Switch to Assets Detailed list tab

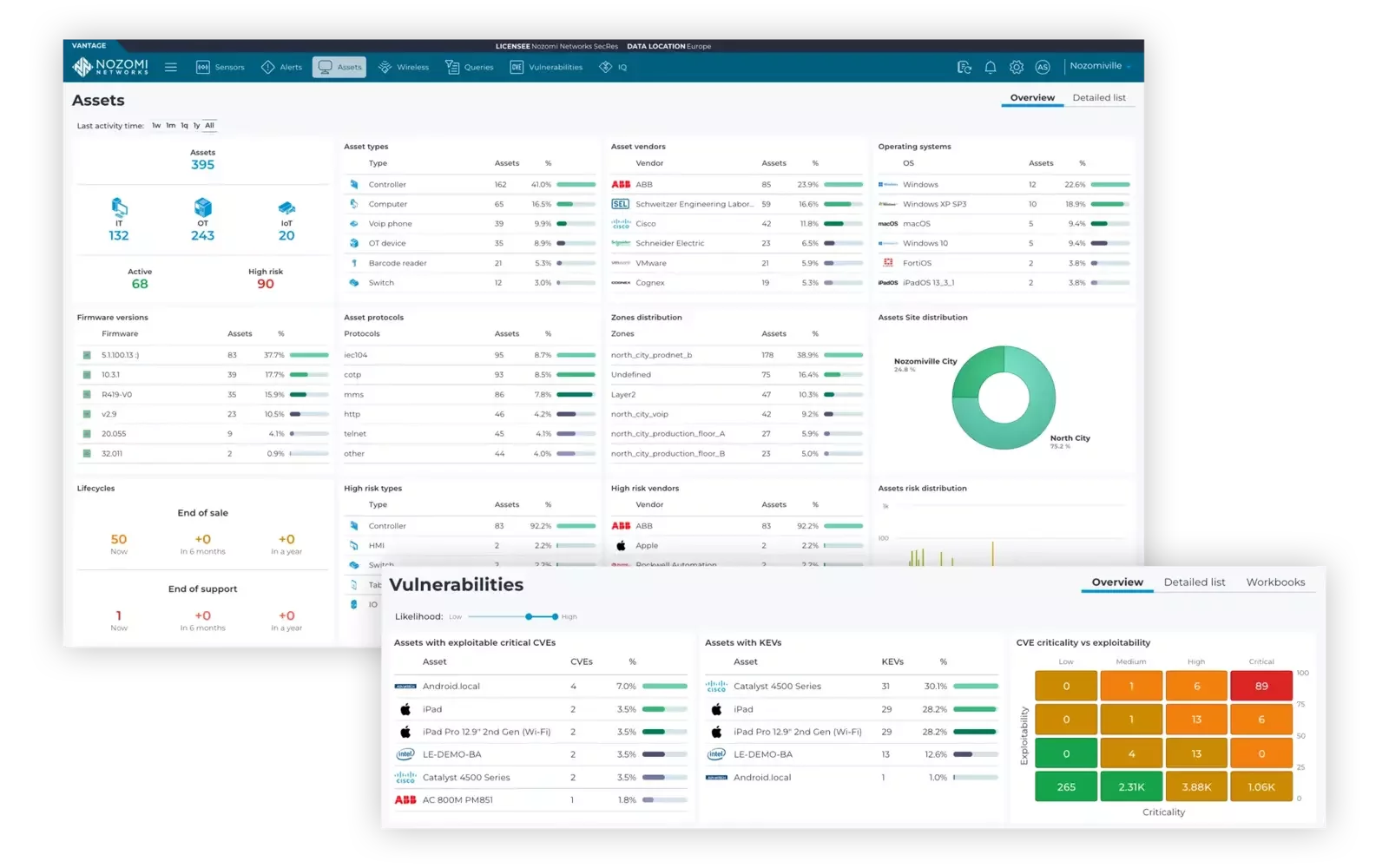[x=1098, y=98]
